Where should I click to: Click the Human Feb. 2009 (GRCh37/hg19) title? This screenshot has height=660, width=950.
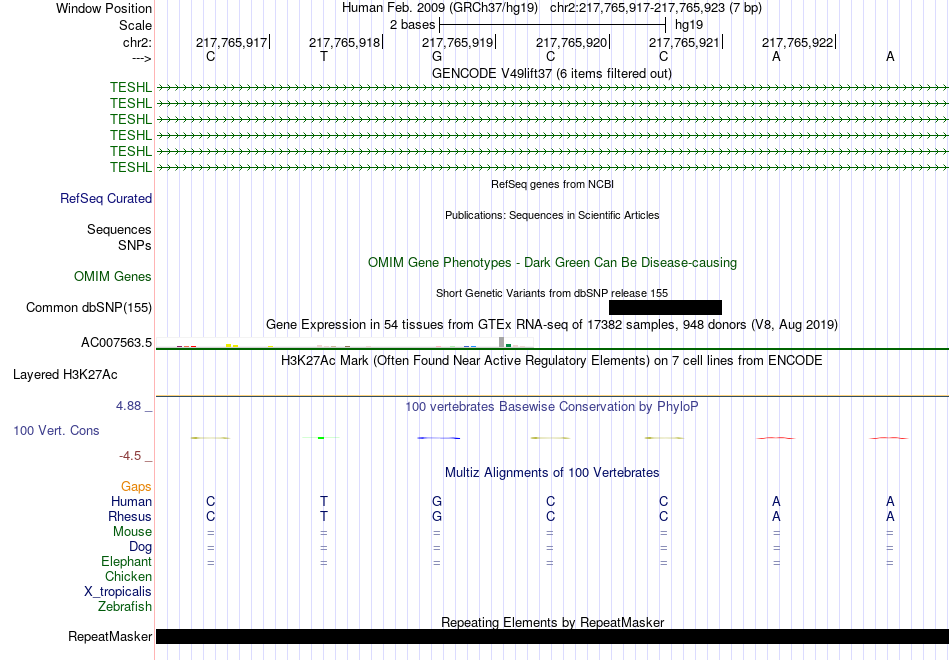click(440, 8)
